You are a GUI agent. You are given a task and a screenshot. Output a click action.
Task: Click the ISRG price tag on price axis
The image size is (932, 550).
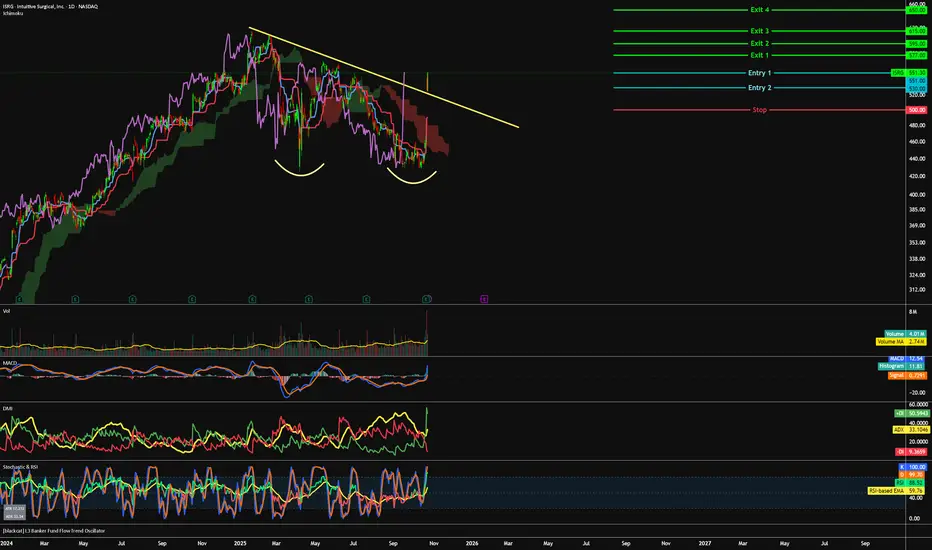[899, 73]
